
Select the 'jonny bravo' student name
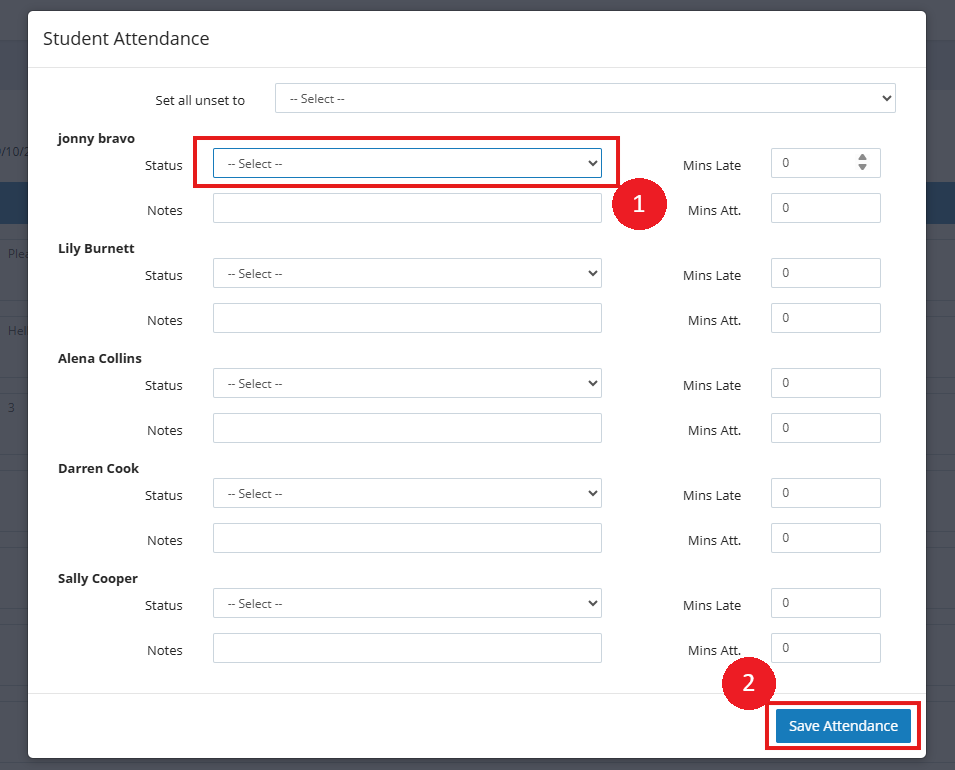tap(96, 139)
